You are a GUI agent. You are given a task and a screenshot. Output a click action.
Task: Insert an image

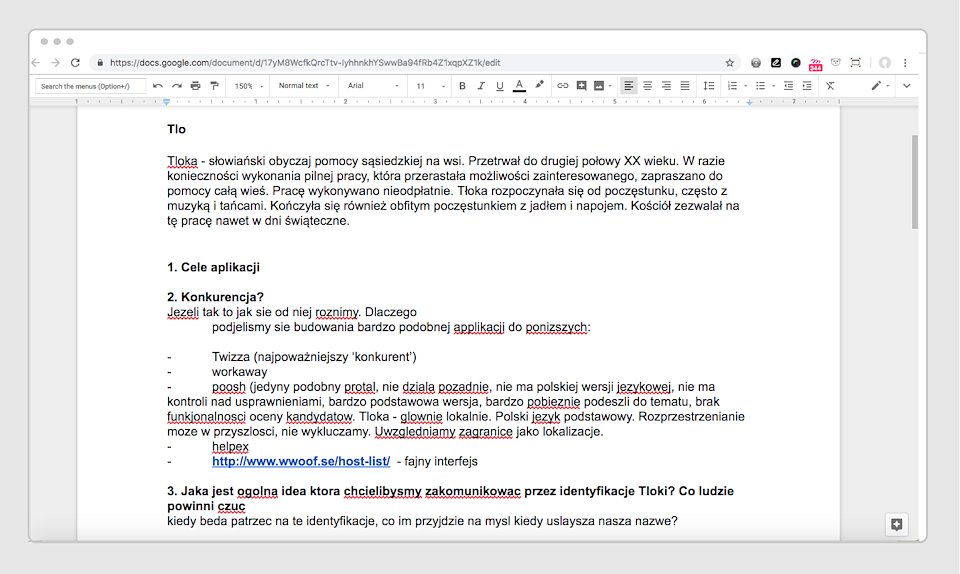click(599, 86)
